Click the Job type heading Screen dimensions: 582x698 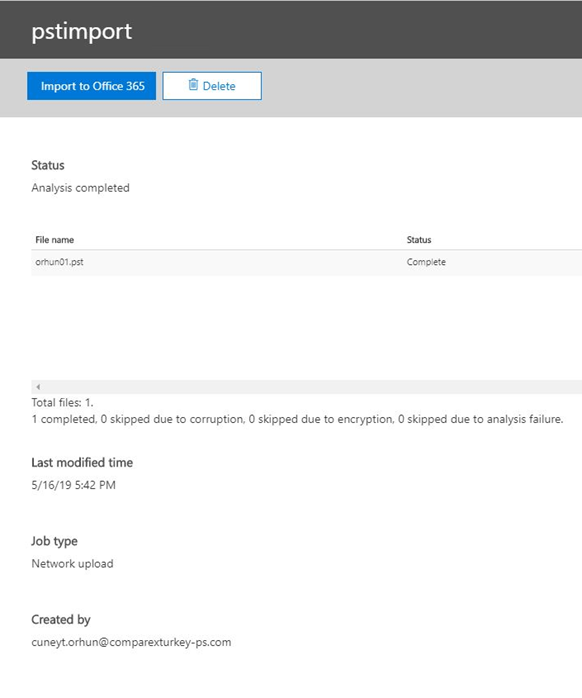(54, 541)
